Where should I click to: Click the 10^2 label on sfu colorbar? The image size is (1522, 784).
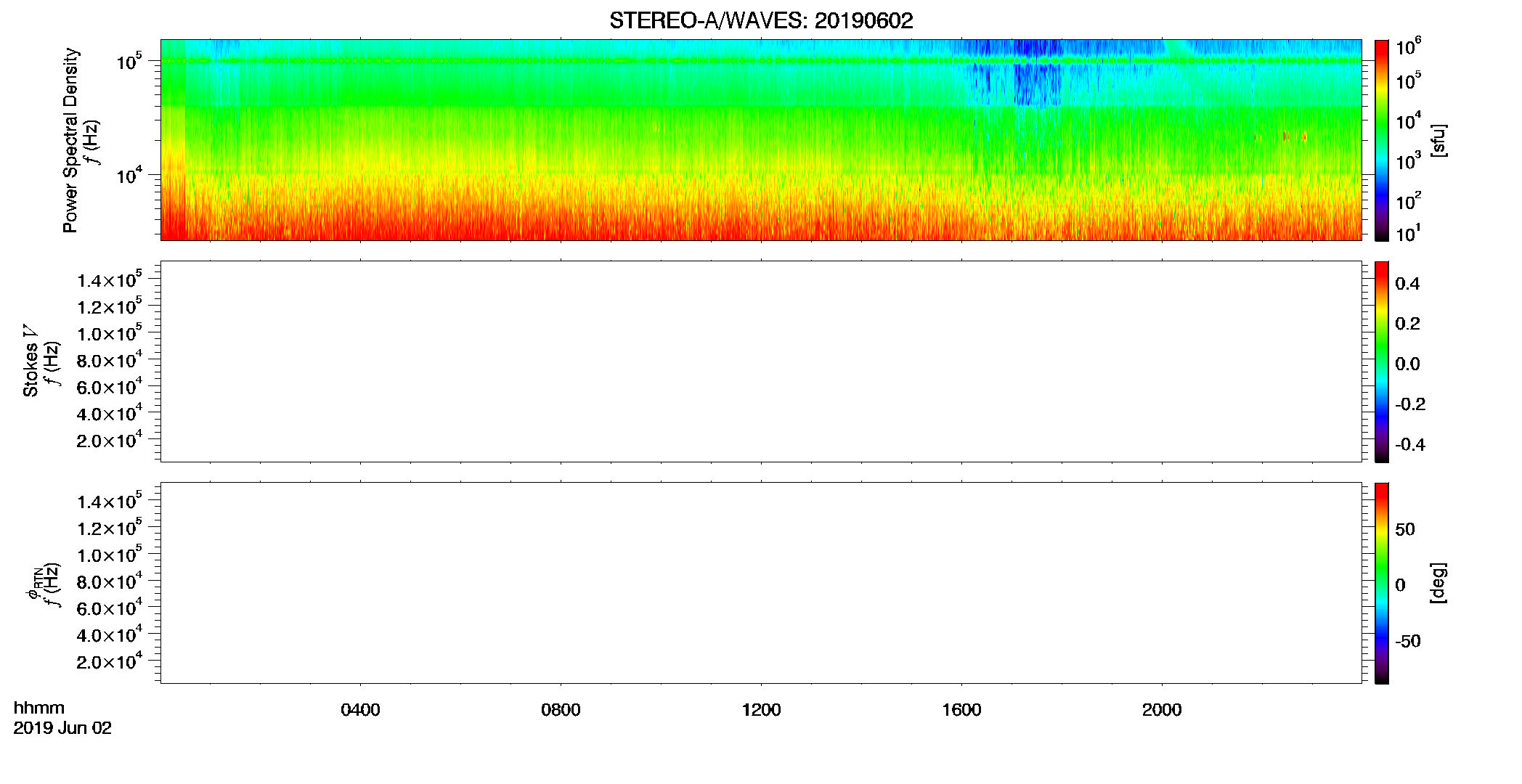(x=1408, y=200)
